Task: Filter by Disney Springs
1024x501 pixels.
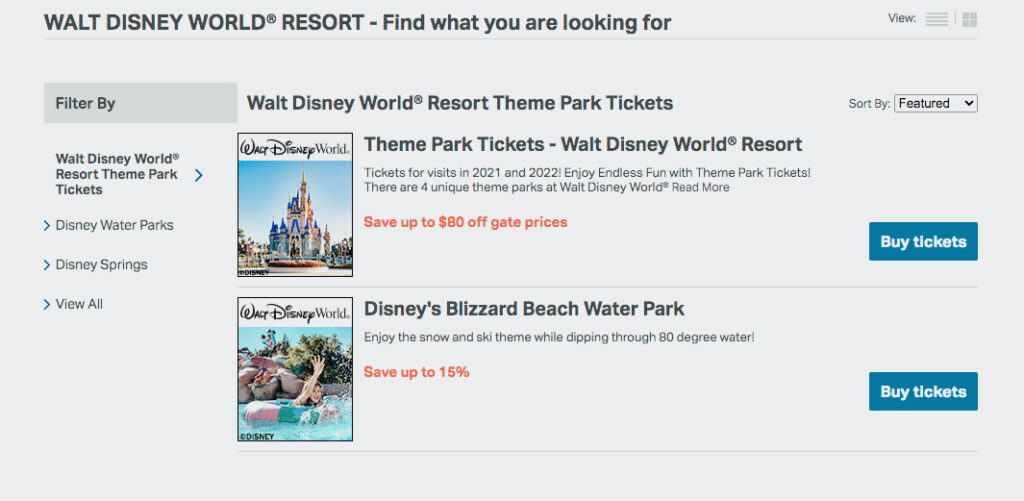Action: coord(101,265)
